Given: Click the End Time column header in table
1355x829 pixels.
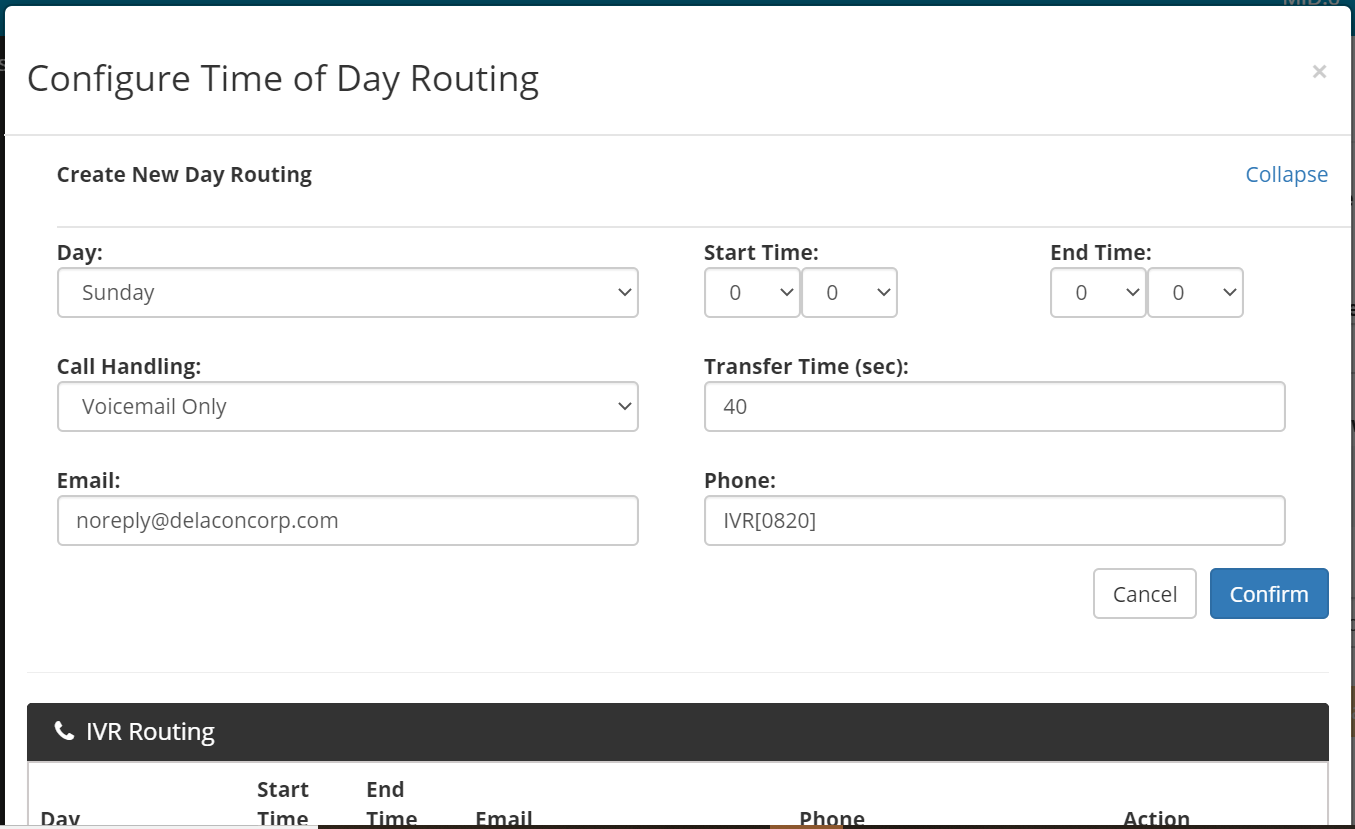Looking at the screenshot, I should [x=391, y=804].
